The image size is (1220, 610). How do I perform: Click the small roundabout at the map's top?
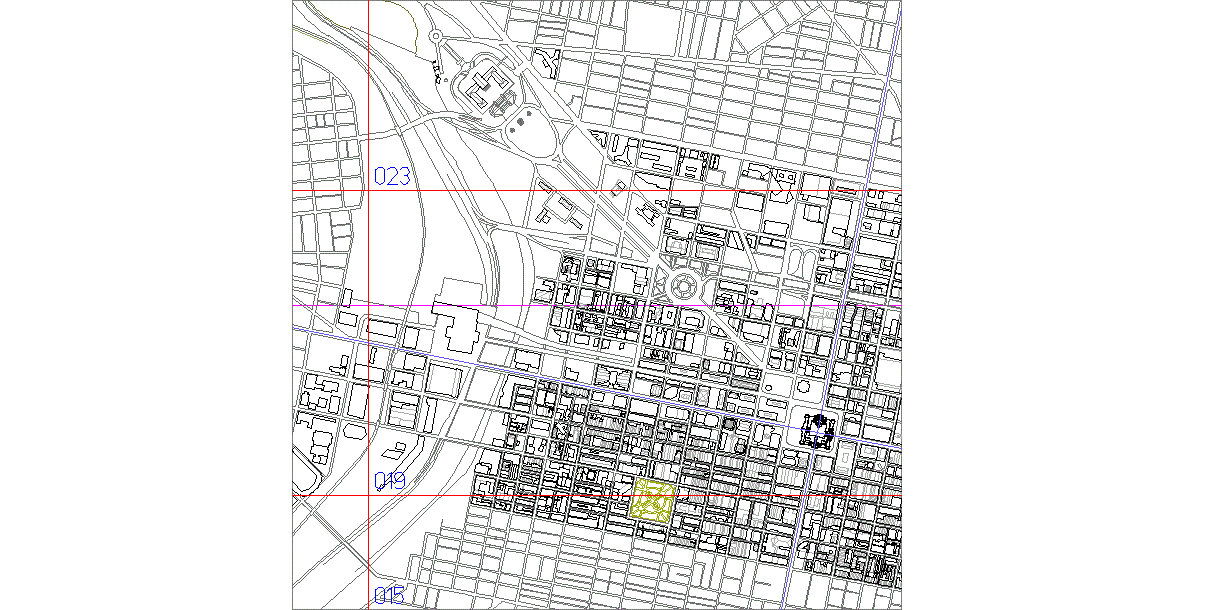point(436,36)
